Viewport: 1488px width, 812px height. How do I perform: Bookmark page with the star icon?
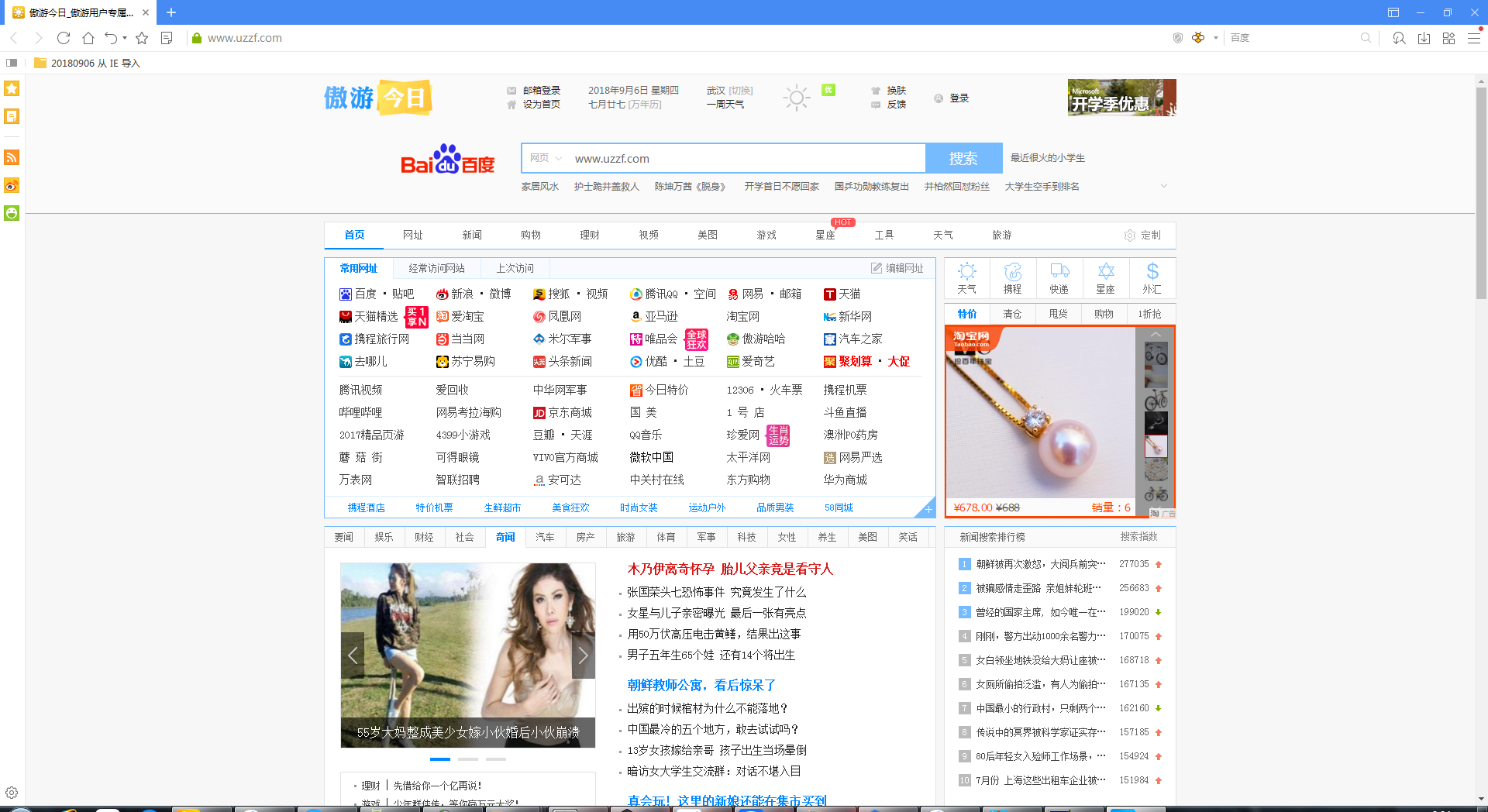coord(142,38)
